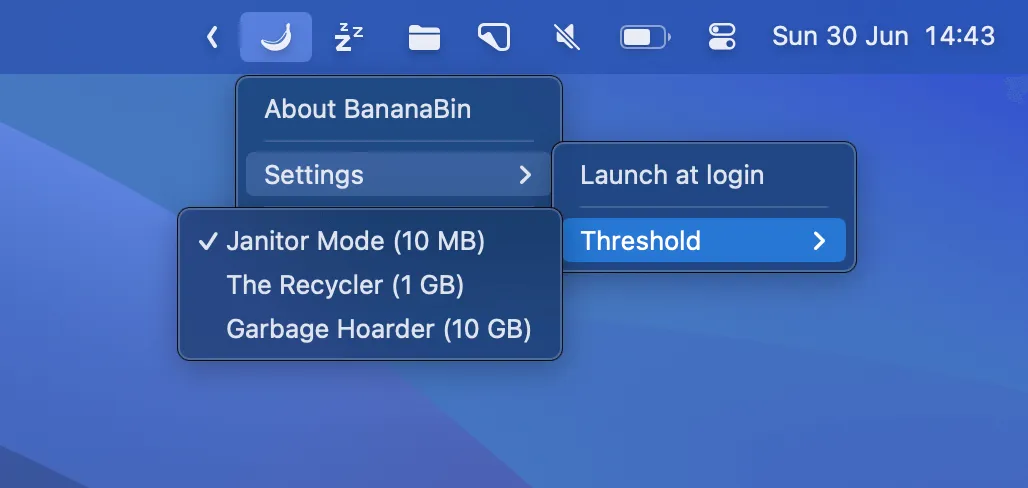
Task: Select the Threshold menu entry
Action: 641,241
